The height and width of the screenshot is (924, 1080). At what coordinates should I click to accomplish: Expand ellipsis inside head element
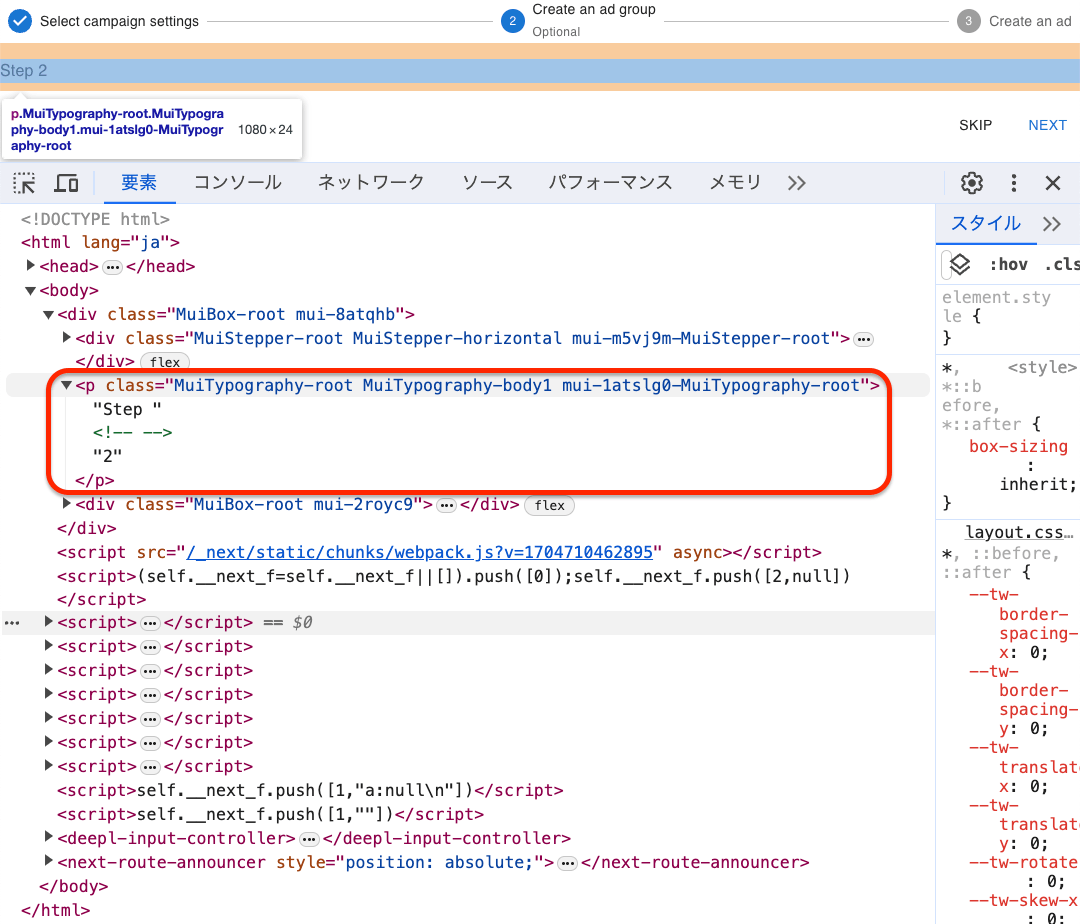click(x=112, y=267)
